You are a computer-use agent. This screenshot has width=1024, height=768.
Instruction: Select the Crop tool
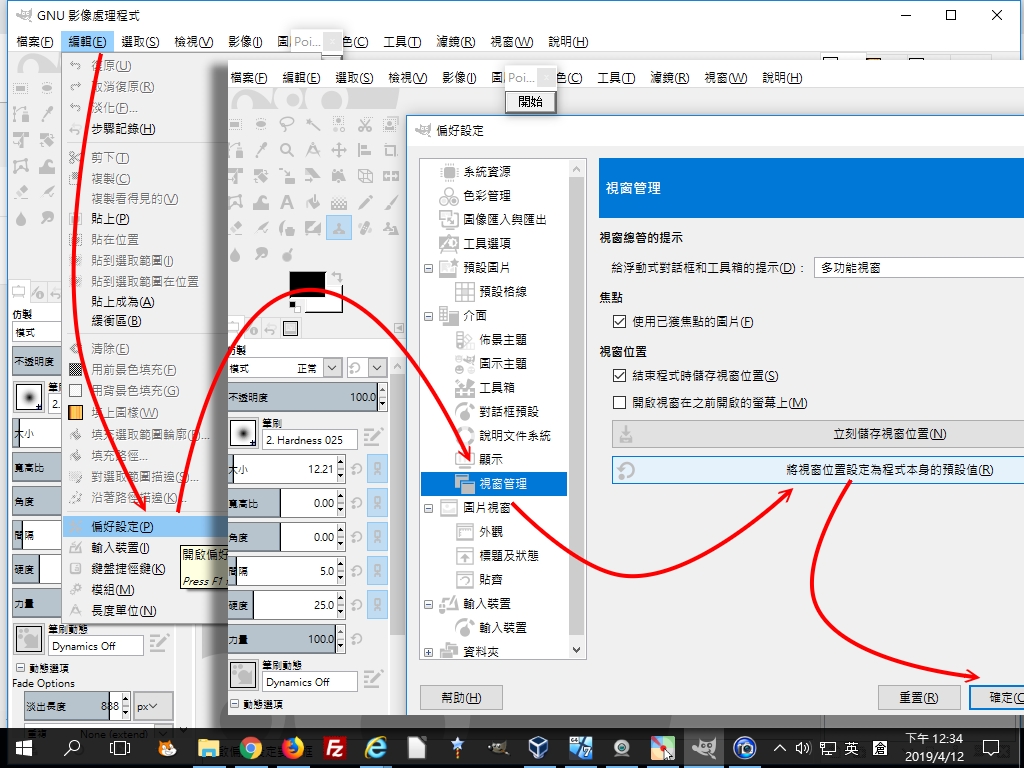[391, 150]
